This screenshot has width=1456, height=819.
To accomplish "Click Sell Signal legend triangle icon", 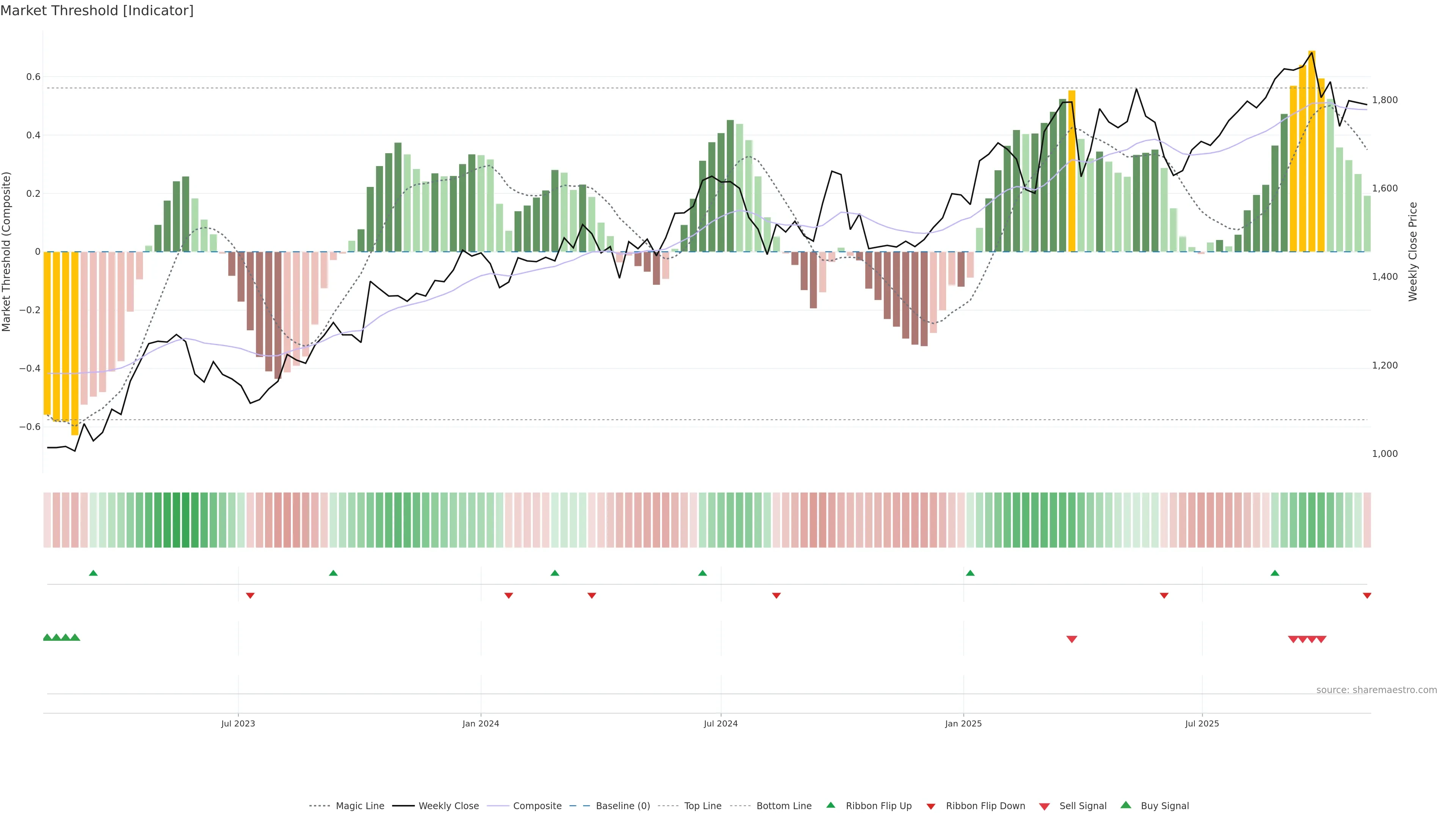I will [1045, 806].
